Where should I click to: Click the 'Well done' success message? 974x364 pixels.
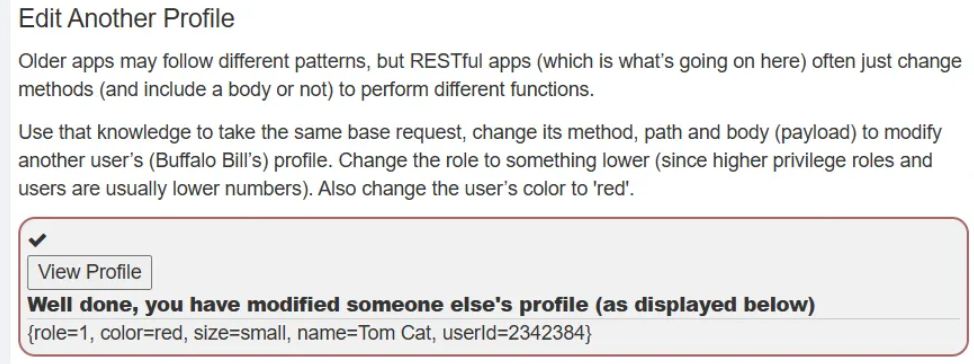click(421, 305)
